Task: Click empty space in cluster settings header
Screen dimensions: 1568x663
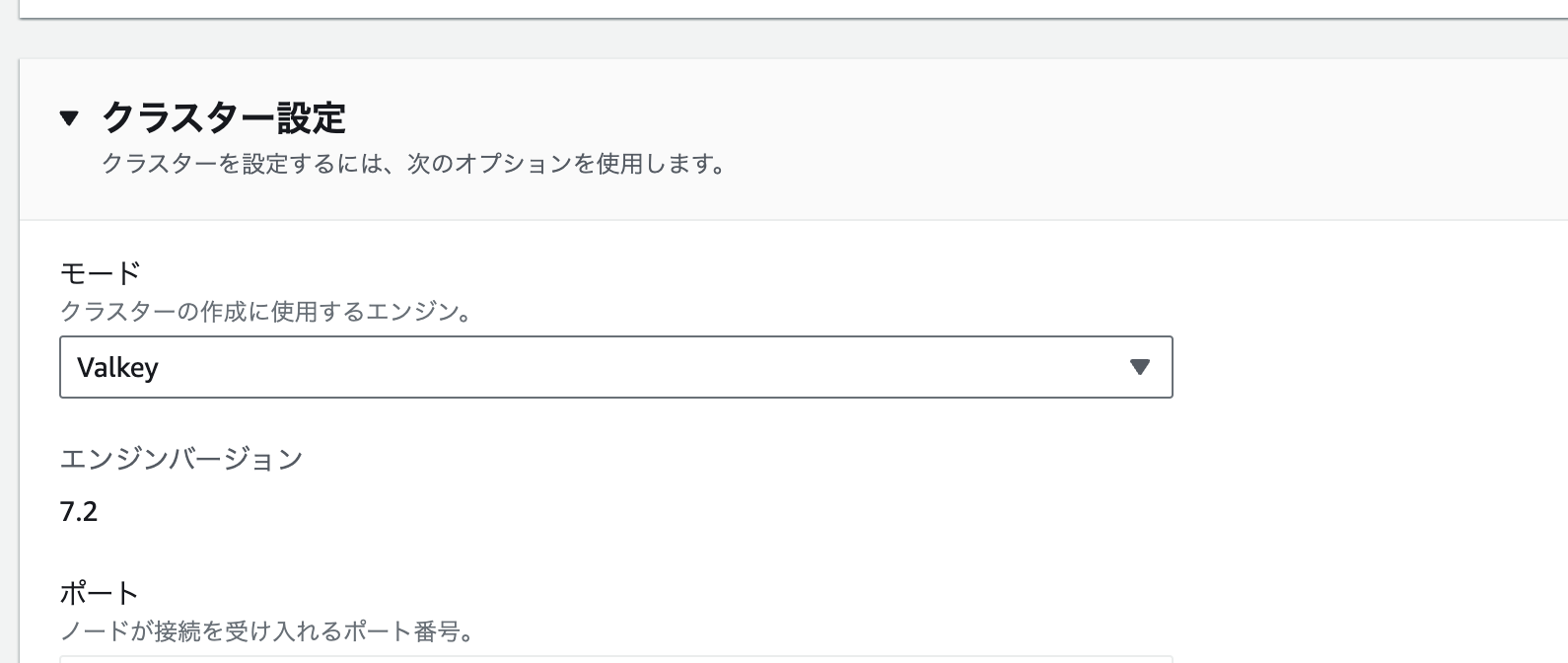Action: click(986, 138)
